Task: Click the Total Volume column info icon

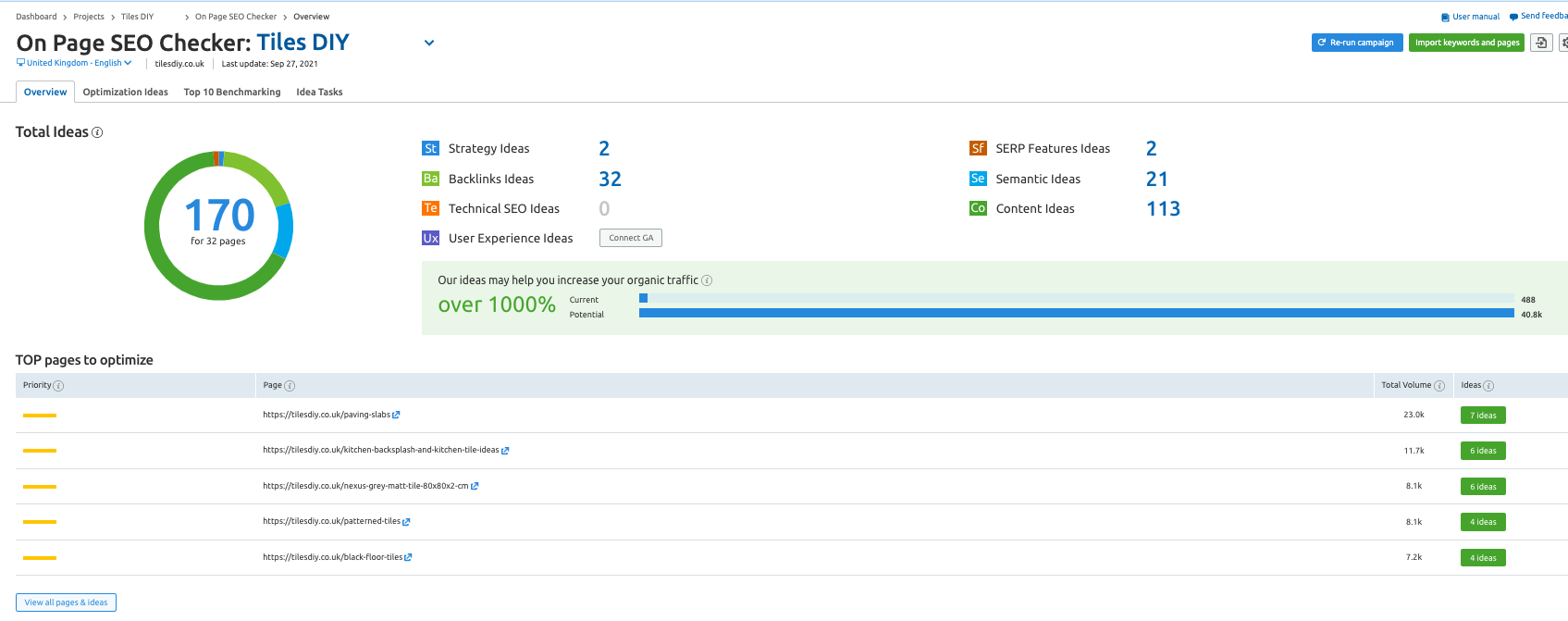Action: (1438, 386)
